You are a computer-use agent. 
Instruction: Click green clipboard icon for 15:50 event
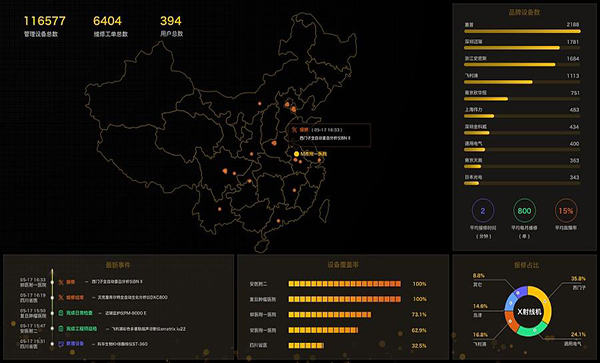61,313
